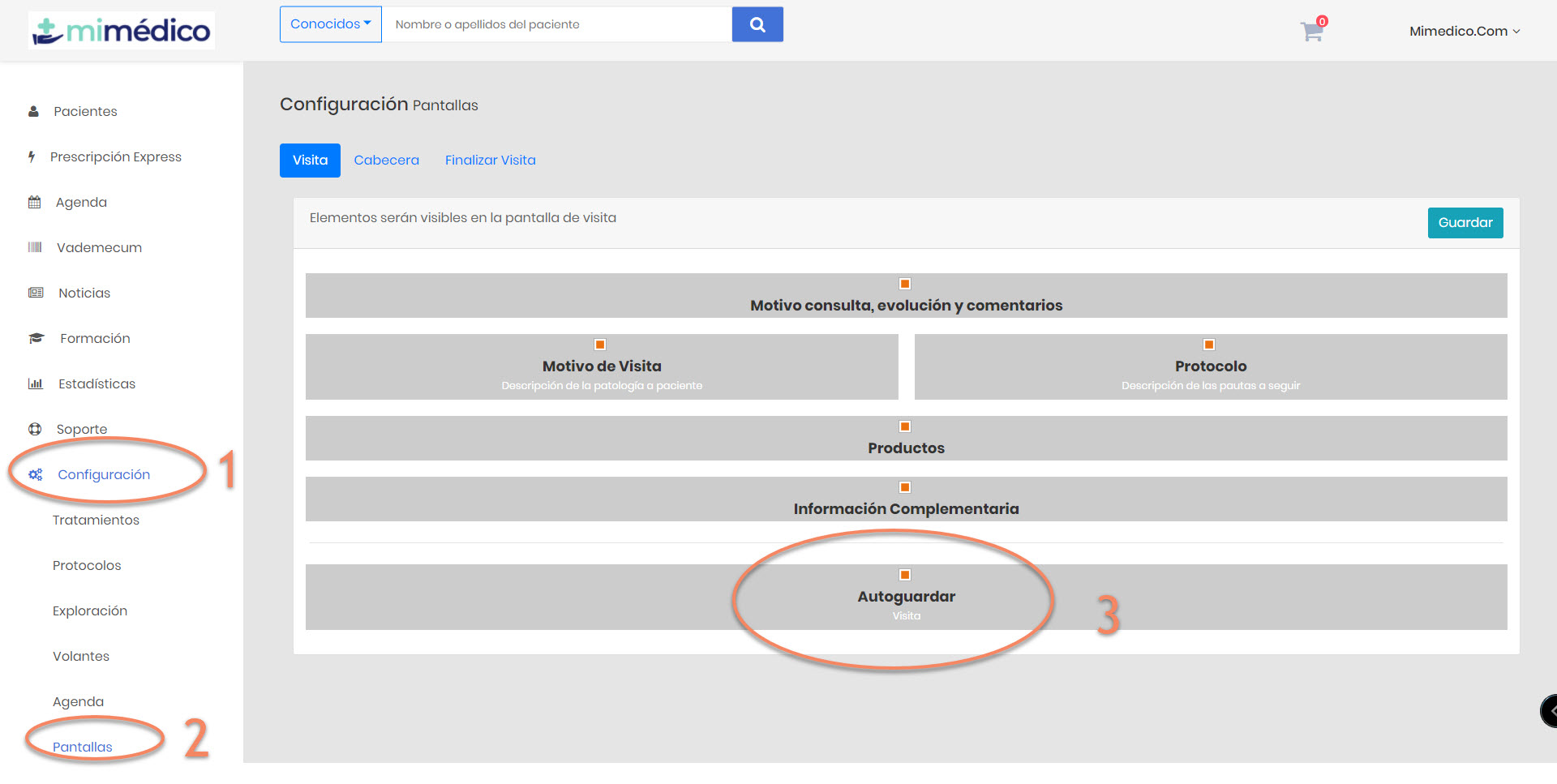
Task: Open the Conocidos dropdown
Action: pyautogui.click(x=330, y=24)
